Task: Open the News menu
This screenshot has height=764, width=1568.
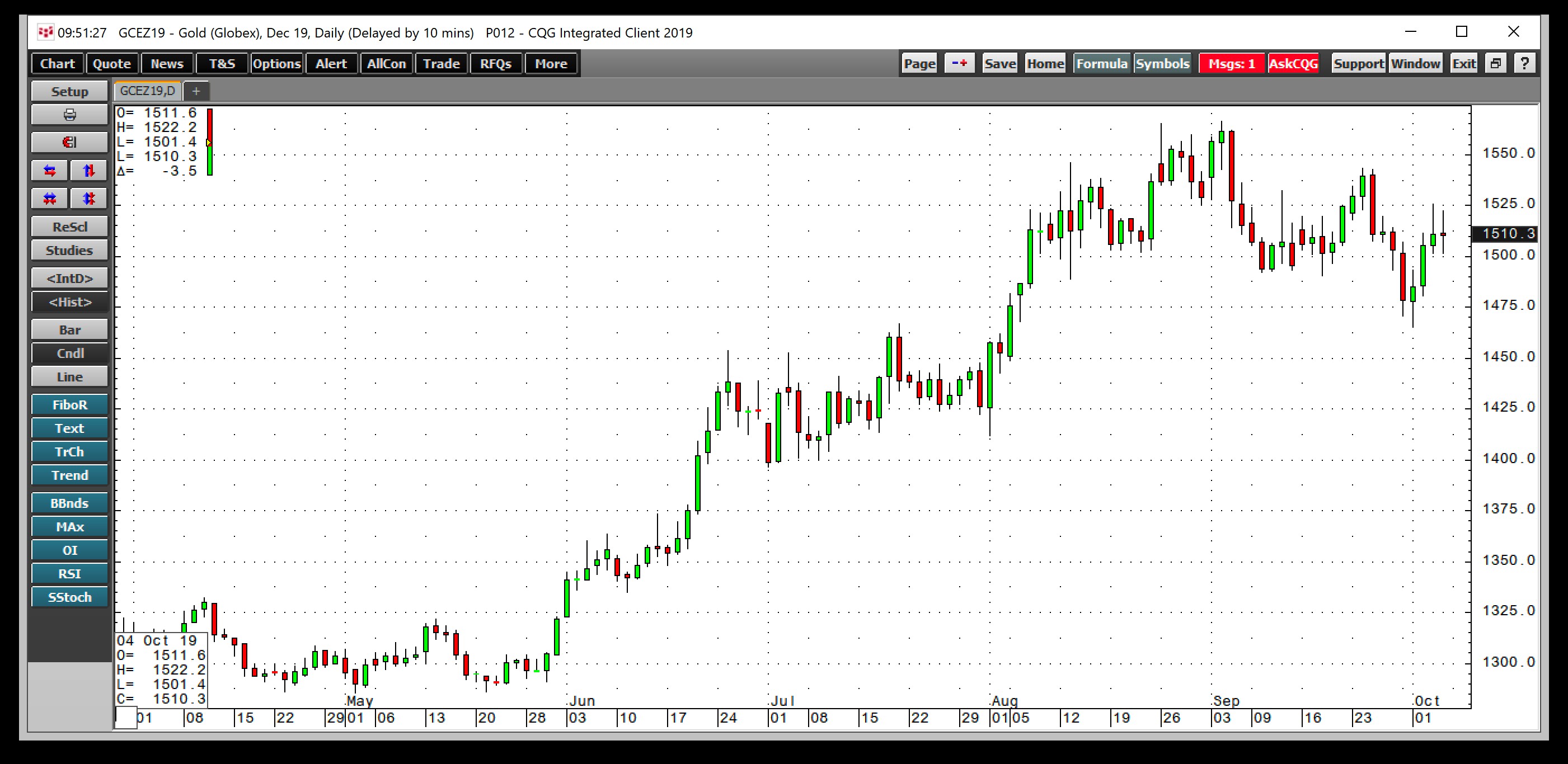Action: 166,63
